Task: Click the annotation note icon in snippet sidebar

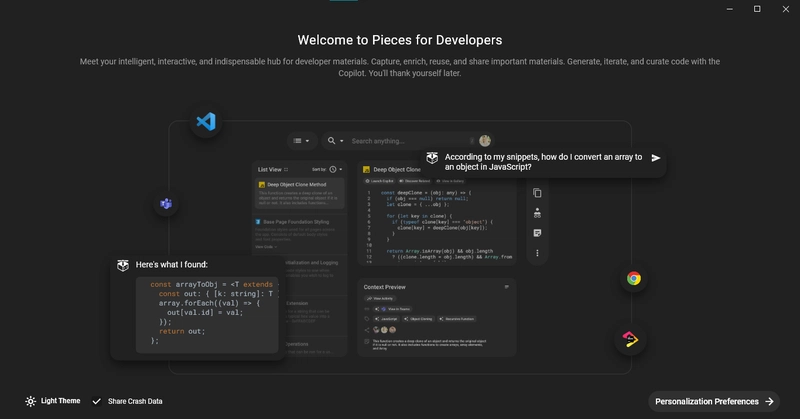Action: (x=537, y=233)
